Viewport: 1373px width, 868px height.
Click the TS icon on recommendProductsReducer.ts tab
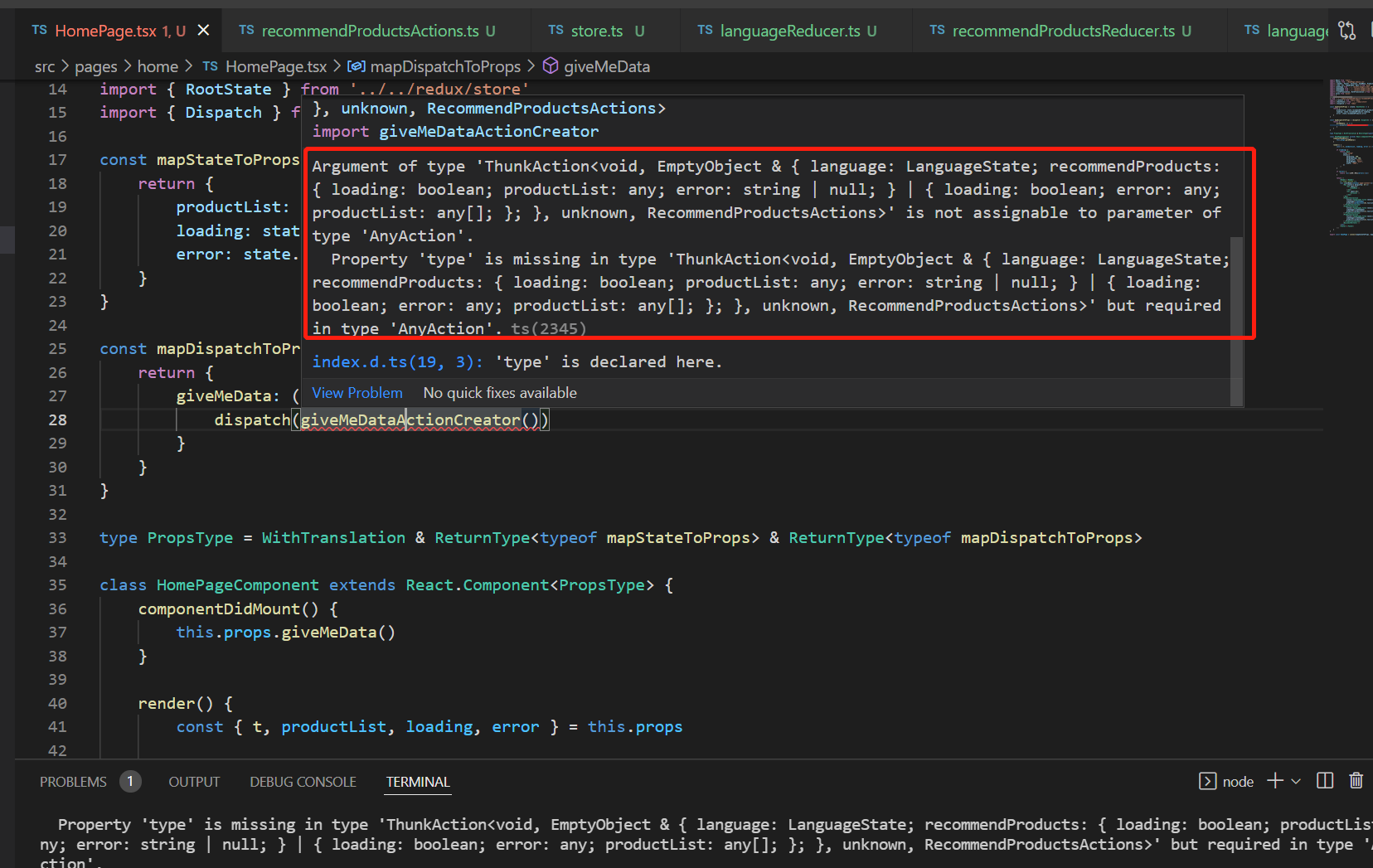tap(937, 31)
